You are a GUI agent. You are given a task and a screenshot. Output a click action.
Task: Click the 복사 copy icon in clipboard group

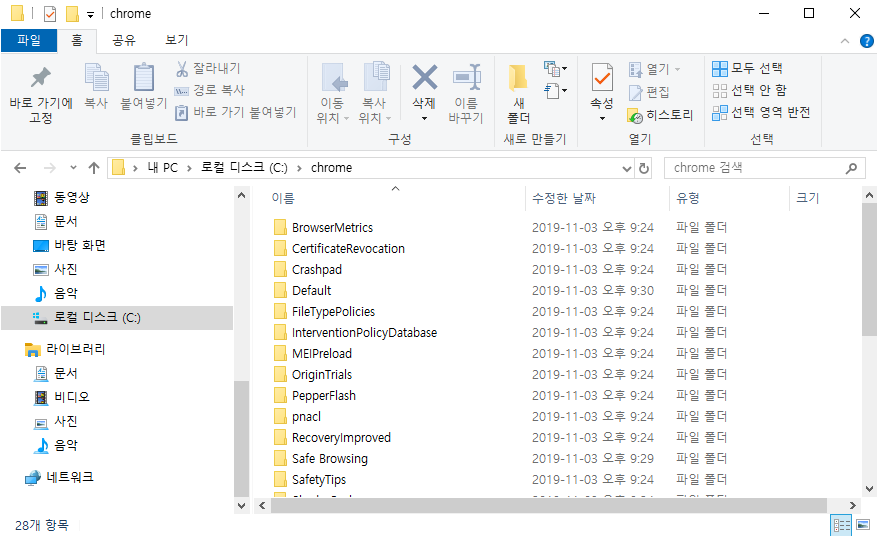pyautogui.click(x=96, y=77)
